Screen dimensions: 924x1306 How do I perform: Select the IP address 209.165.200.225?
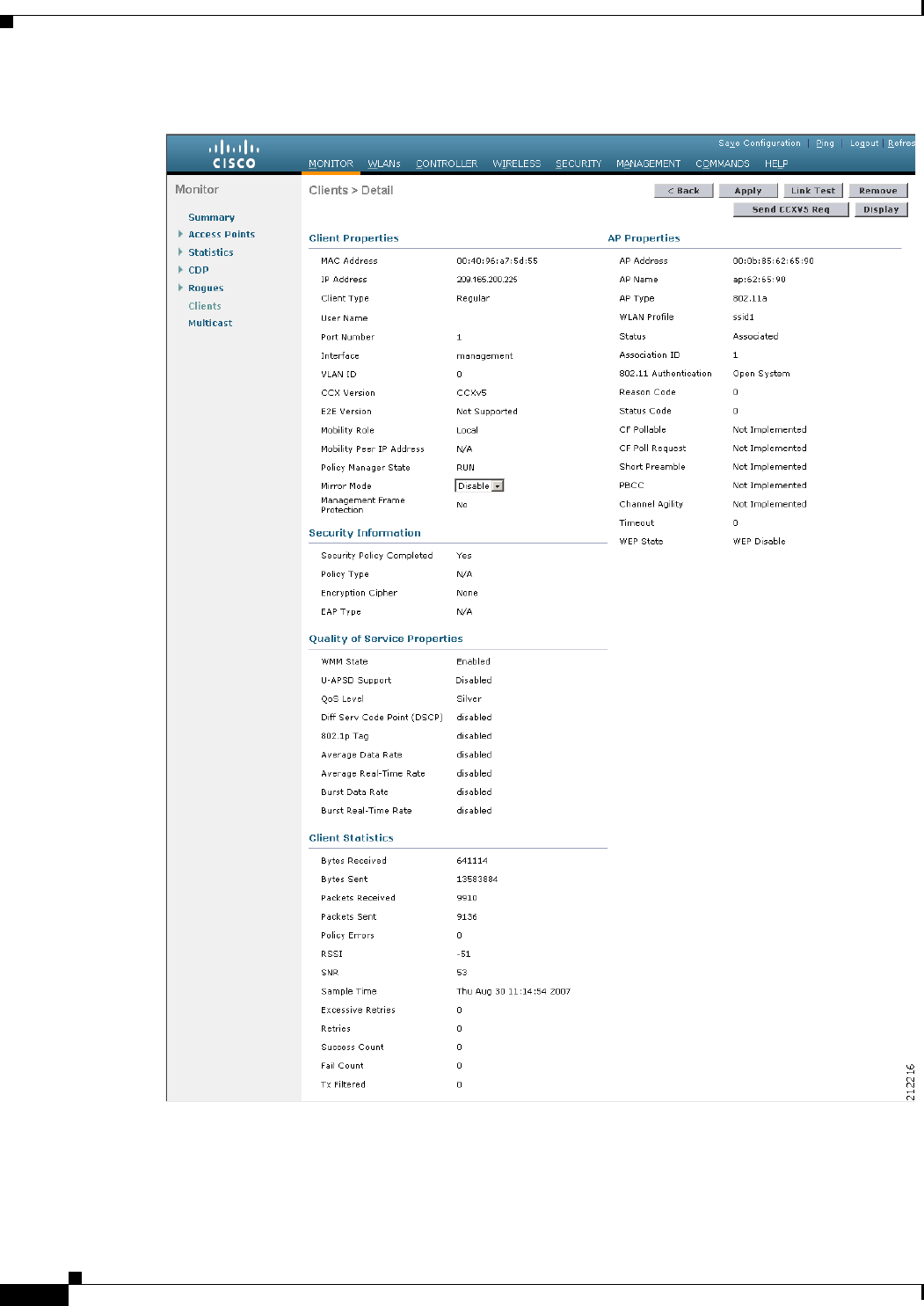click(487, 280)
